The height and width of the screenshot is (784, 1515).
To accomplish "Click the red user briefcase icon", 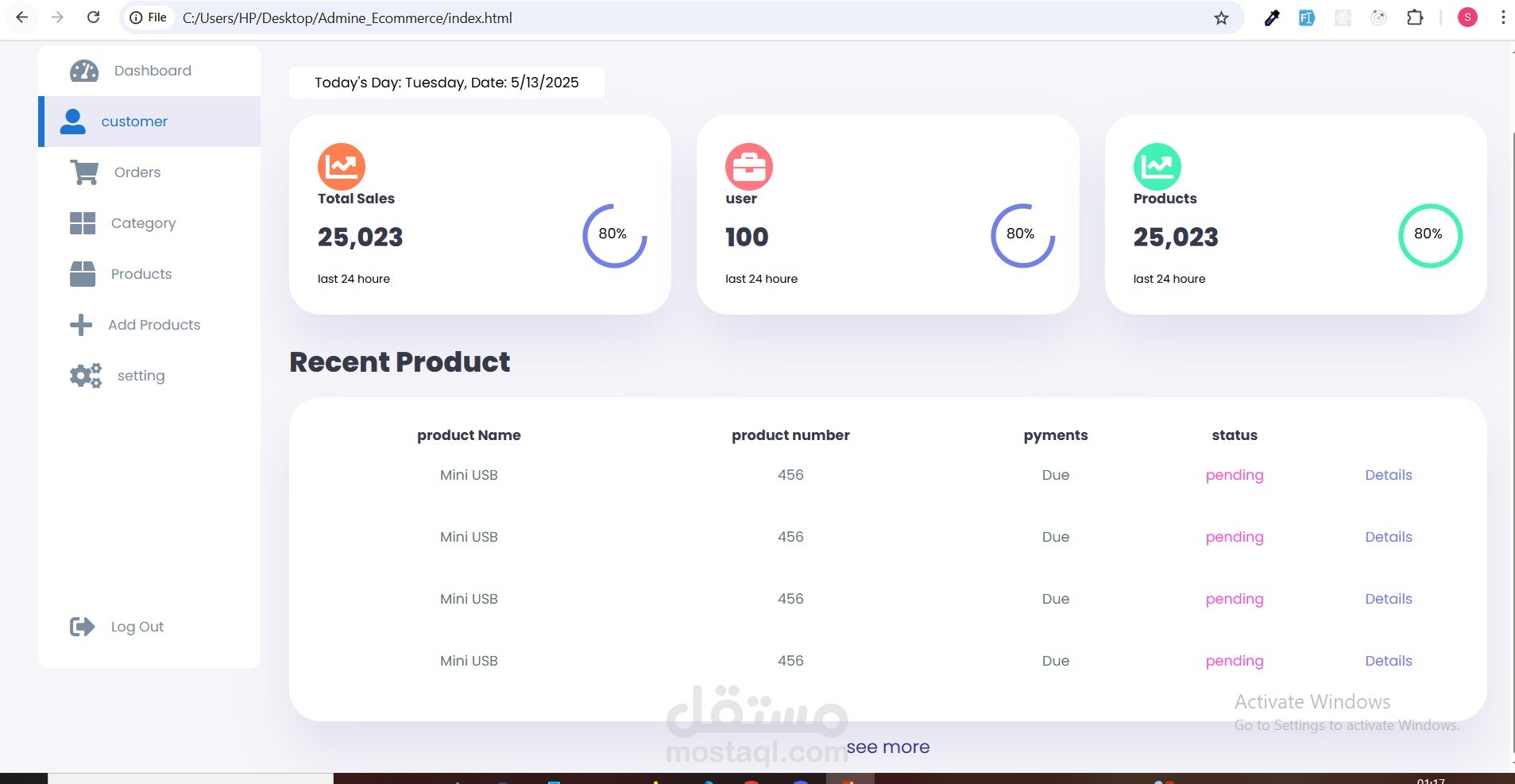I will coord(749,166).
